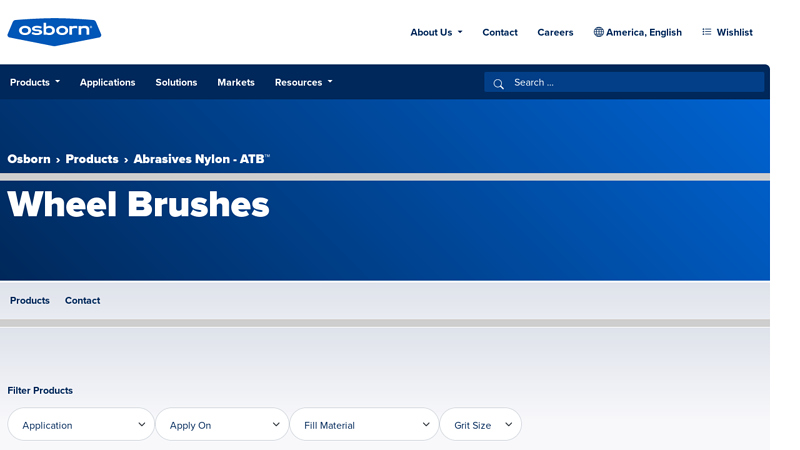Switch to the Contact tab below the banner
The height and width of the screenshot is (450, 800).
point(82,300)
